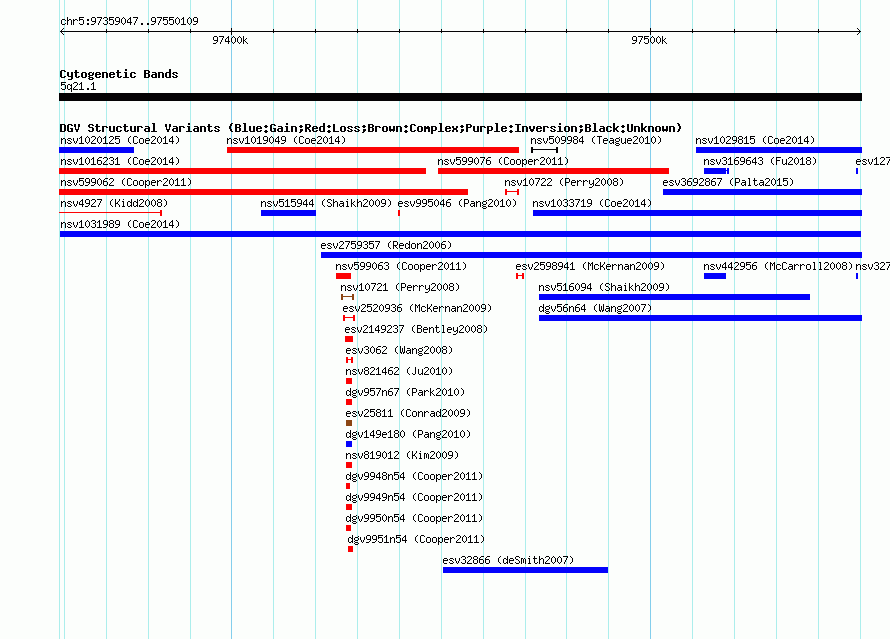Click the DGV Structural Variants track title
Image resolution: width=890 pixels, height=639 pixels.
pos(370,128)
